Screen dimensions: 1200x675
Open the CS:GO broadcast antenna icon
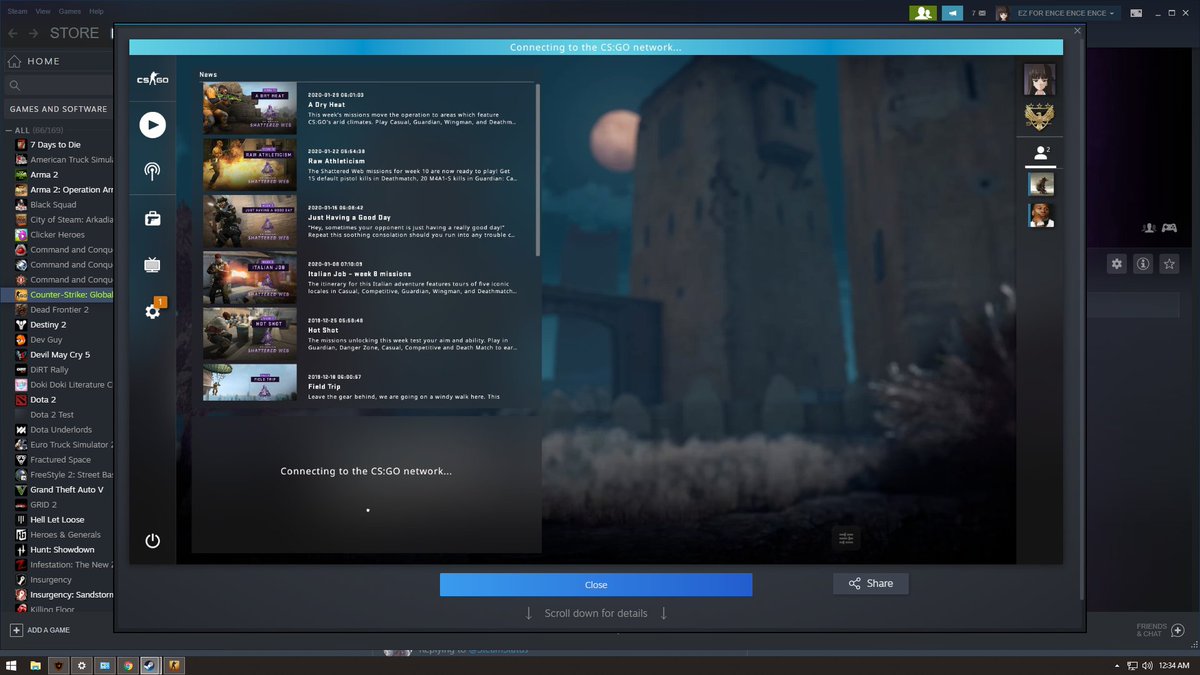pyautogui.click(x=152, y=171)
